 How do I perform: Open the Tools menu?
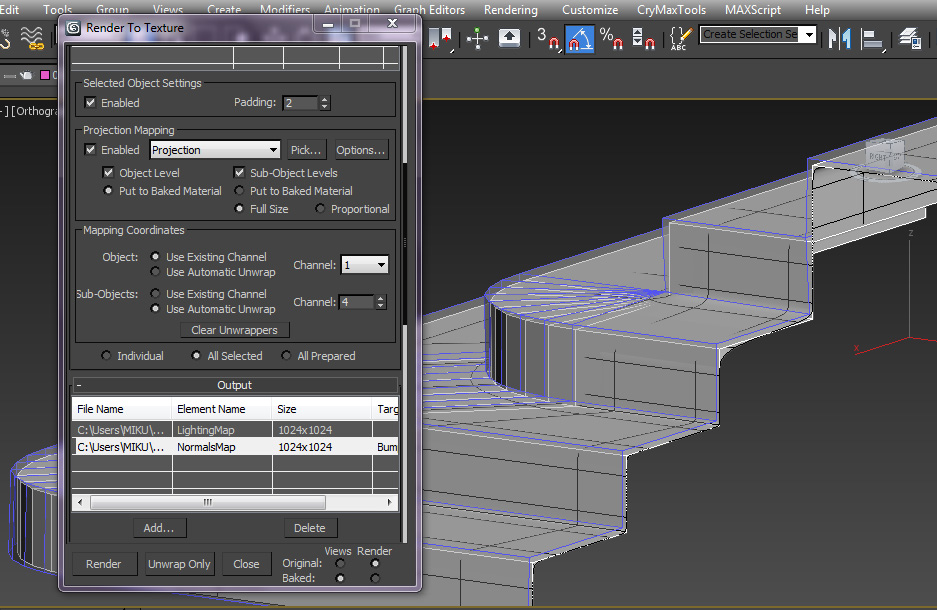57,10
